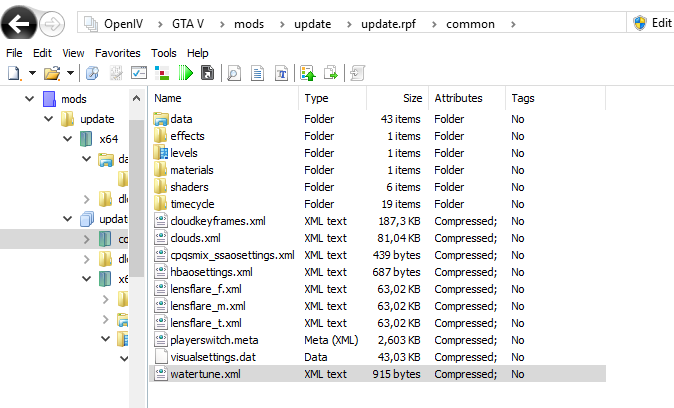674x408 pixels.
Task: Open the View menu
Action: point(73,53)
